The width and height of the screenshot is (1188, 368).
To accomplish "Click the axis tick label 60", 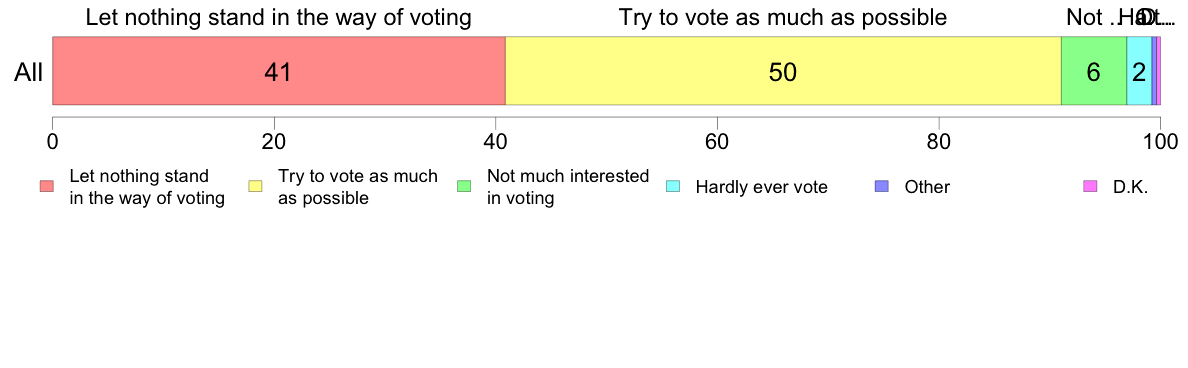I will [717, 142].
